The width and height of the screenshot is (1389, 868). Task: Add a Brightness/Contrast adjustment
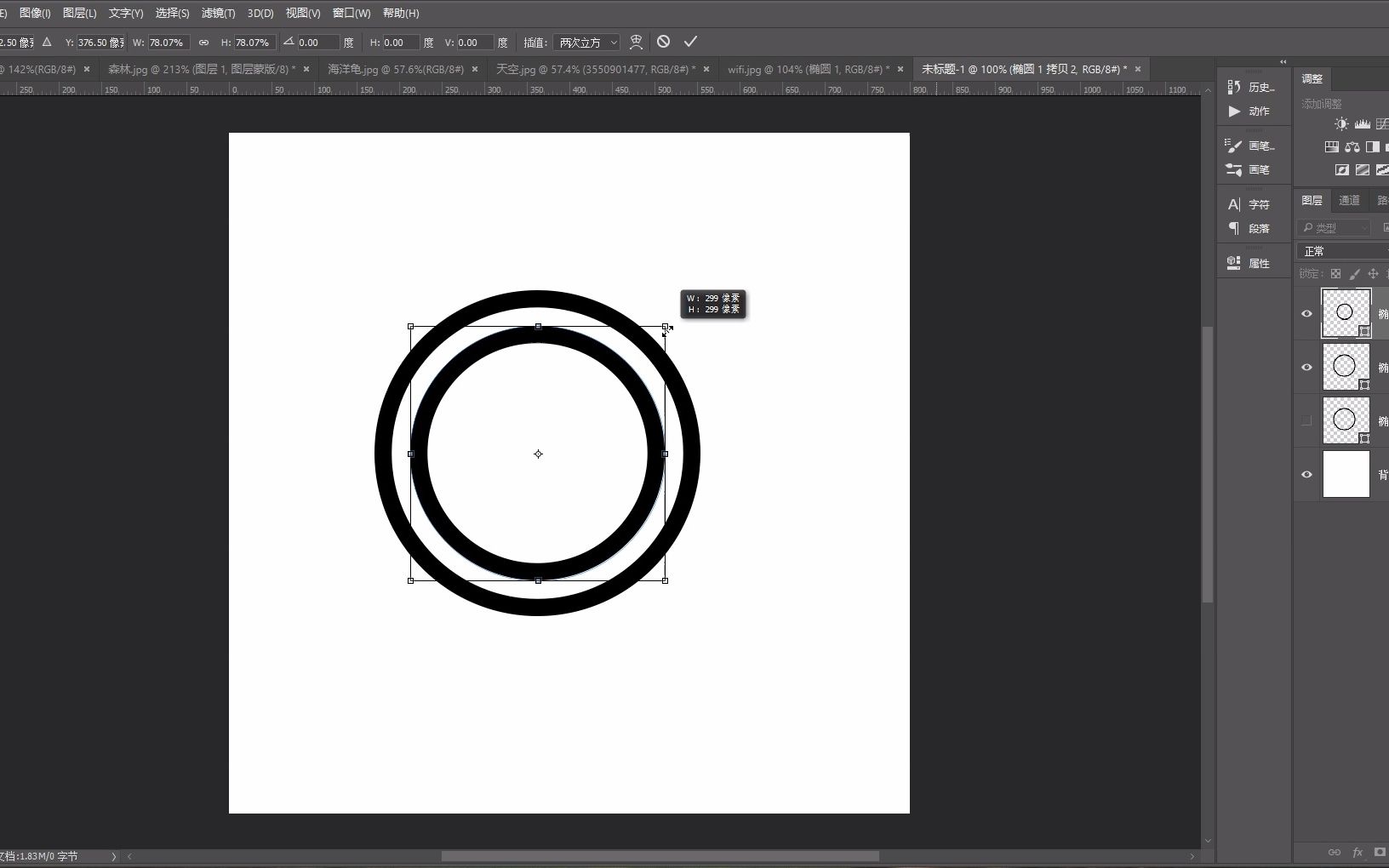pyautogui.click(x=1342, y=124)
